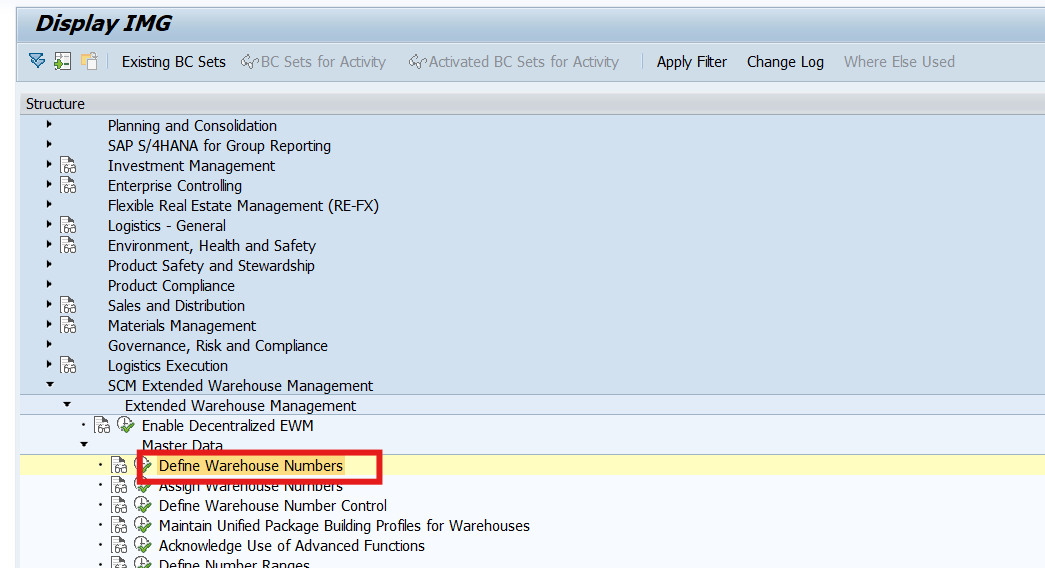Image resolution: width=1045 pixels, height=568 pixels.
Task: Click the Structure column header
Action: pyautogui.click(x=55, y=104)
